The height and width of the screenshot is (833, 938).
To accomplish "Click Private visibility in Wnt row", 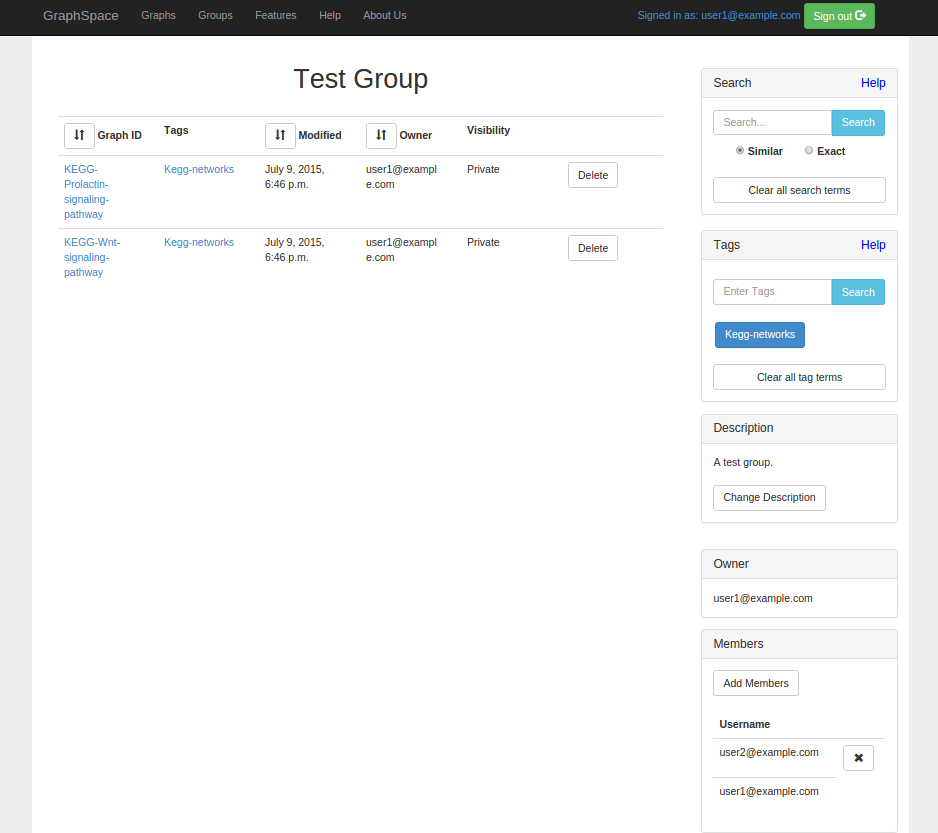I will (x=483, y=242).
